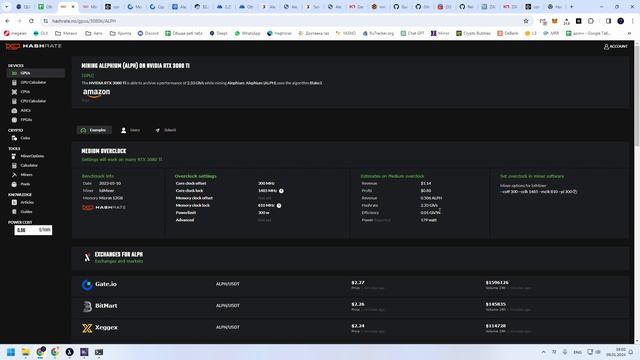
Task: Open the MetaMask fox extension
Action: pos(554,21)
